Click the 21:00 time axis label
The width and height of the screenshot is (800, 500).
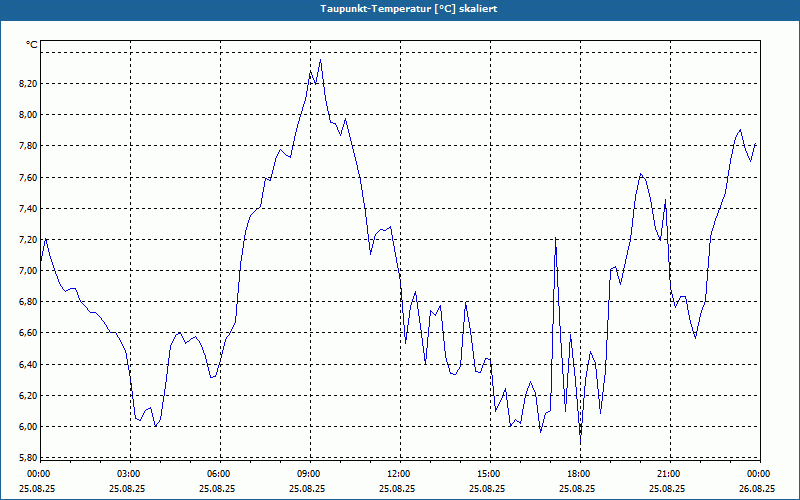click(x=670, y=474)
